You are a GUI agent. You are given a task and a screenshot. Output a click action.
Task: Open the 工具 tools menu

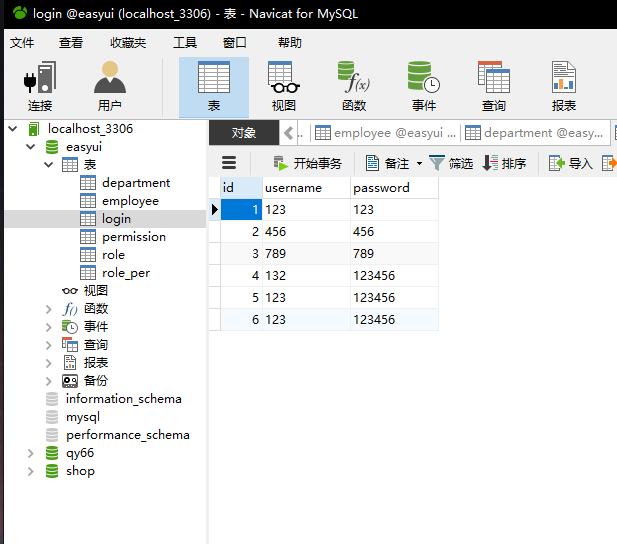click(185, 43)
